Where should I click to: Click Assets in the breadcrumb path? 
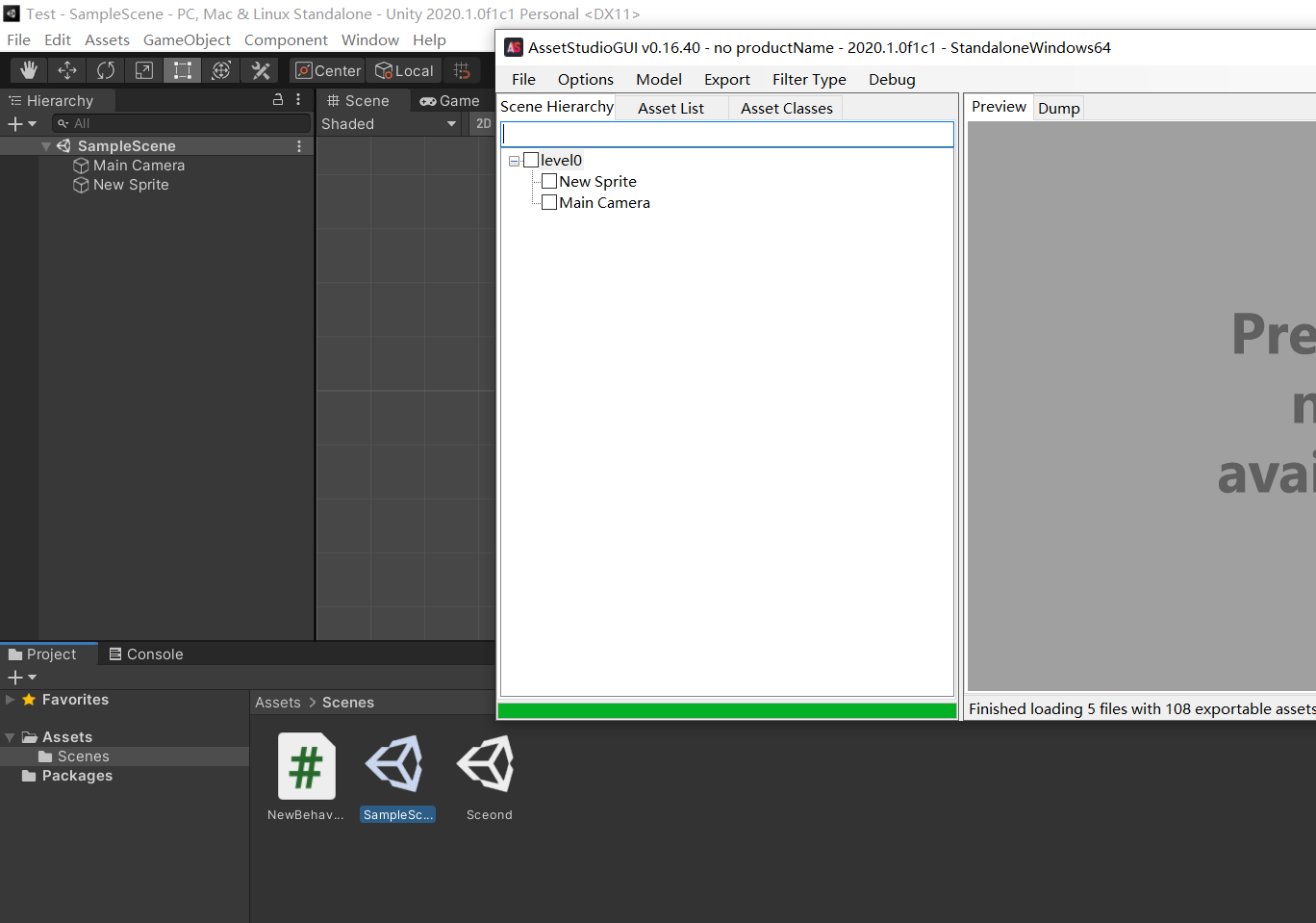click(278, 703)
